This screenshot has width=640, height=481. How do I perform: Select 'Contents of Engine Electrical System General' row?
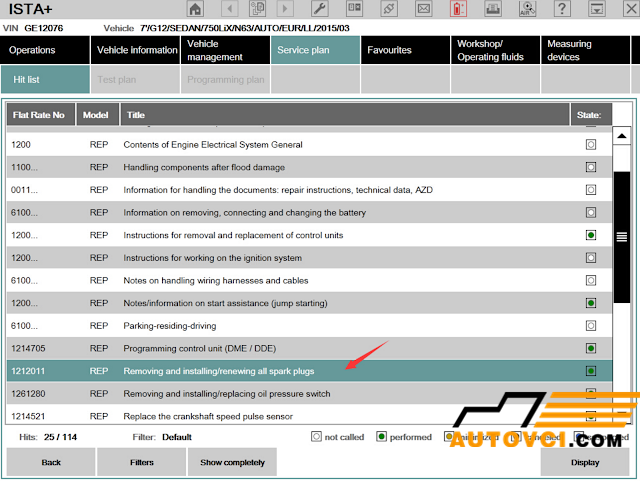(x=309, y=145)
